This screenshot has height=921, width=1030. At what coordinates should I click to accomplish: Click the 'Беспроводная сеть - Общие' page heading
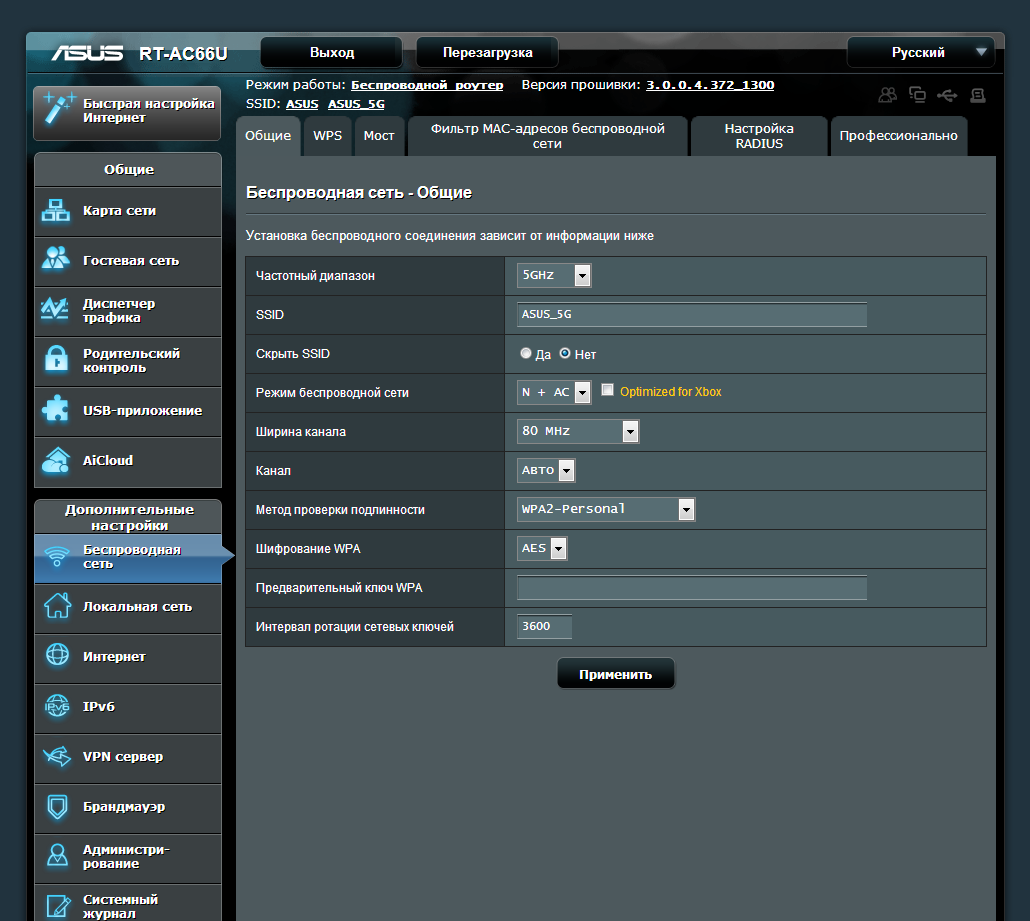click(x=359, y=192)
